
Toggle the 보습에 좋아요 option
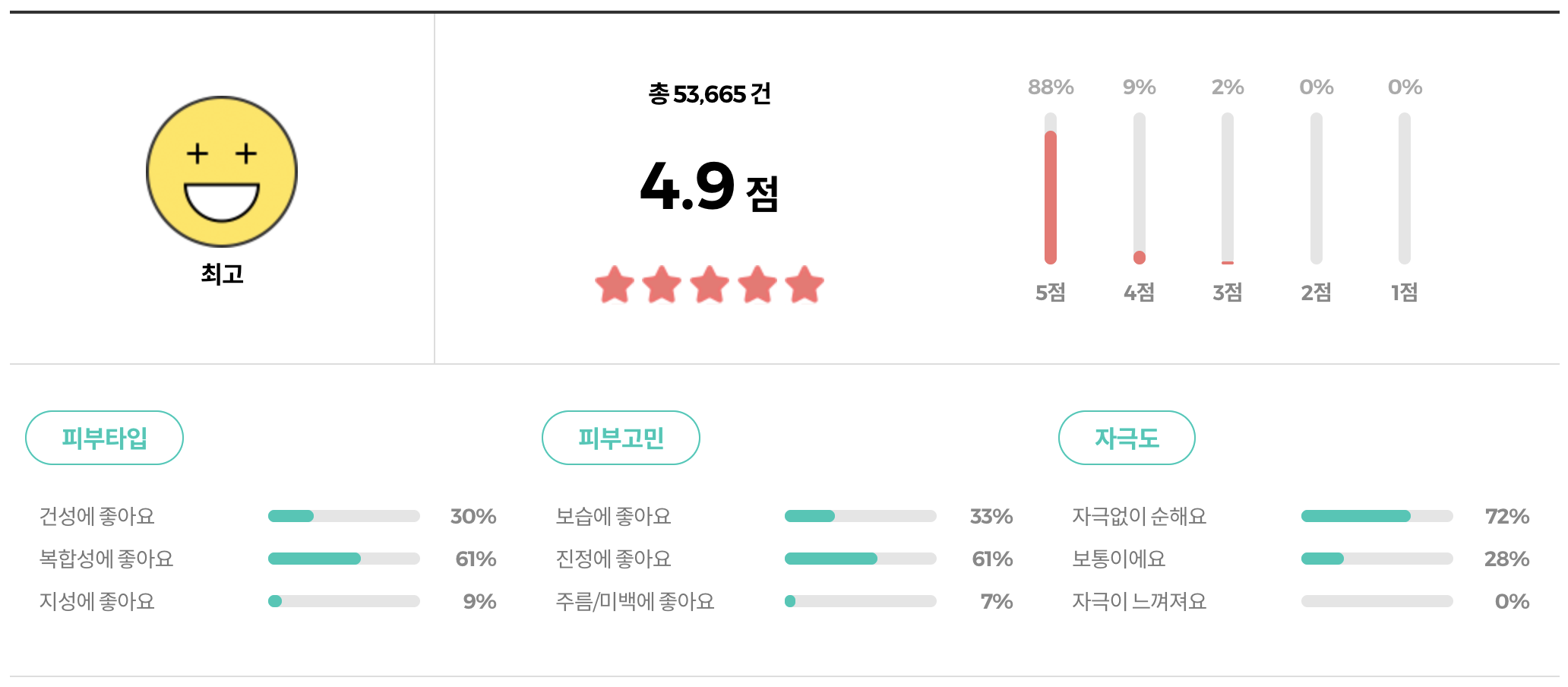click(612, 516)
